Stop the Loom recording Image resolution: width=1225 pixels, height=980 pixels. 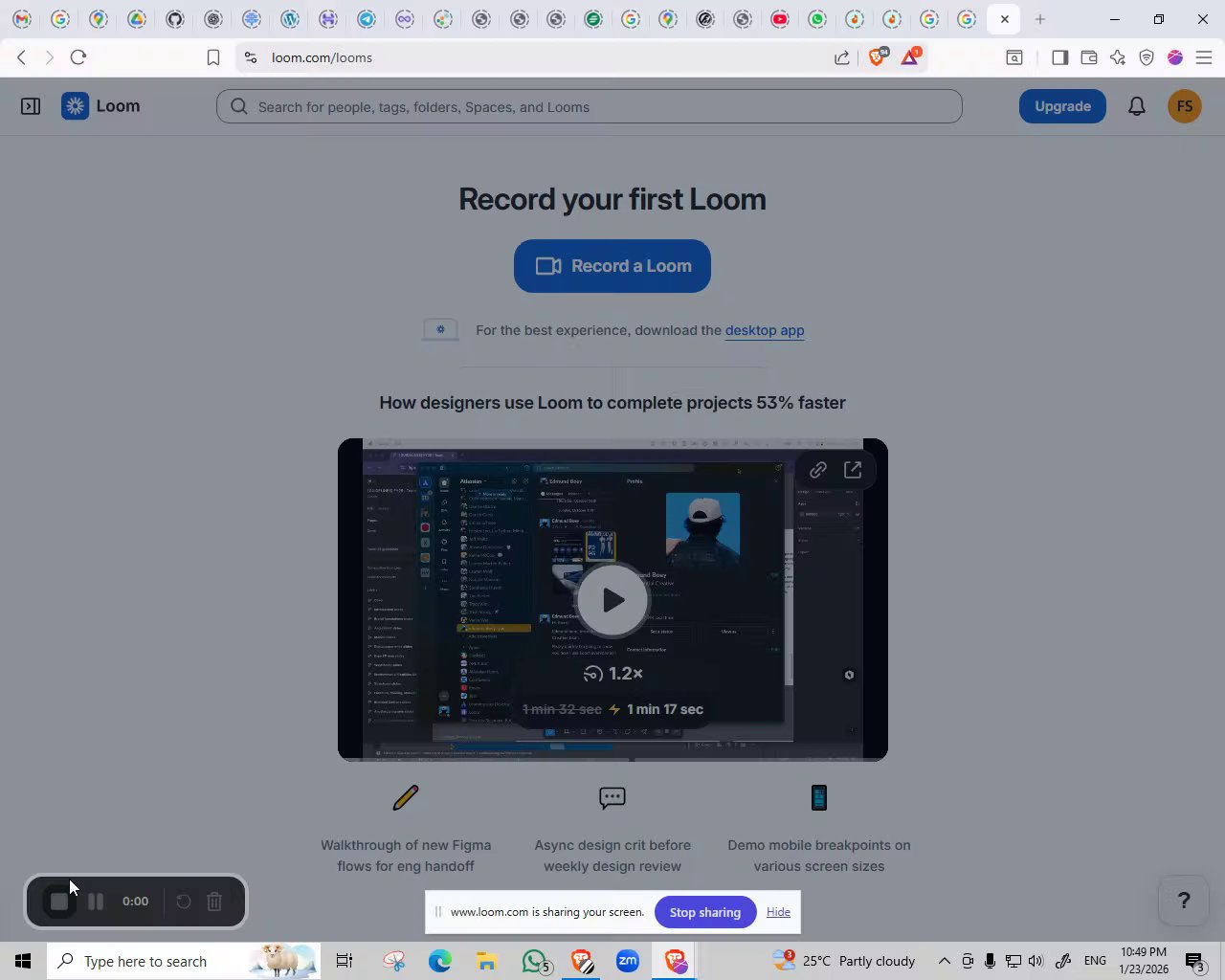coord(59,902)
